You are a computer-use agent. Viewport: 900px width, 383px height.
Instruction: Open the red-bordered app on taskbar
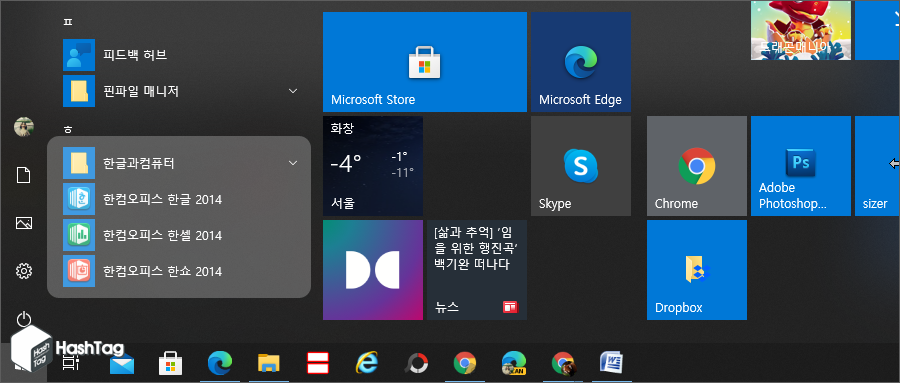(317, 364)
